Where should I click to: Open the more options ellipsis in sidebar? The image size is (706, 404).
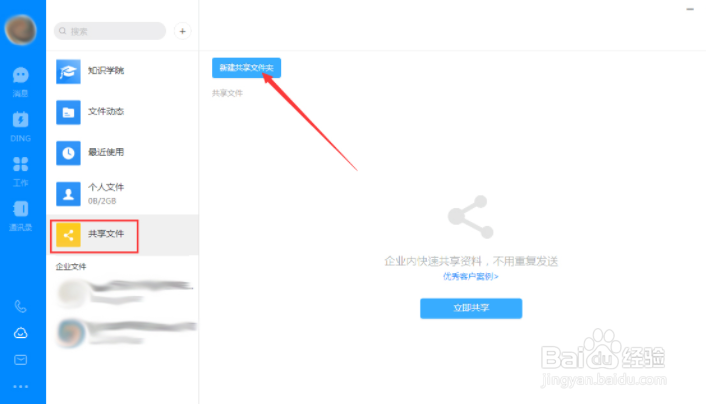(x=20, y=386)
